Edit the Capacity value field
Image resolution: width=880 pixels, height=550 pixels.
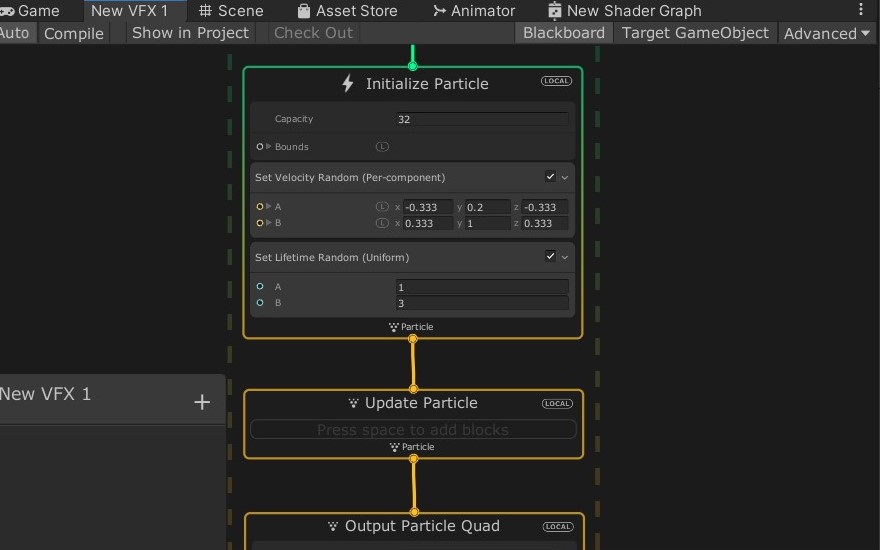coord(482,119)
